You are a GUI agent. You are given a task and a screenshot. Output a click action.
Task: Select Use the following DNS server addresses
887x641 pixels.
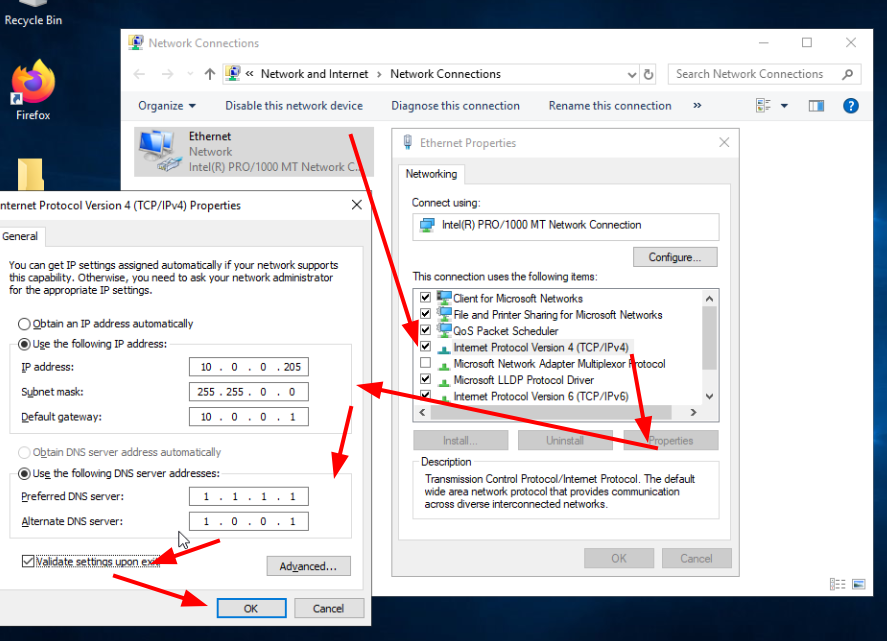[24, 474]
